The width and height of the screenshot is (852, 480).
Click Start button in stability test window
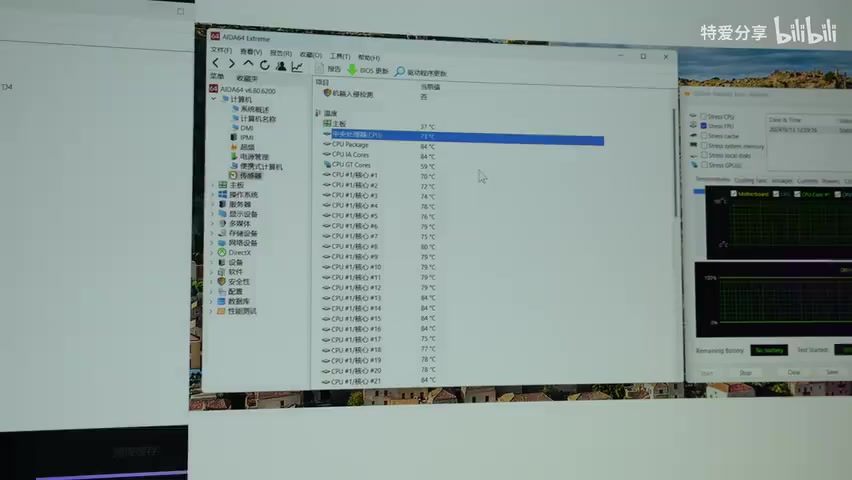click(706, 373)
